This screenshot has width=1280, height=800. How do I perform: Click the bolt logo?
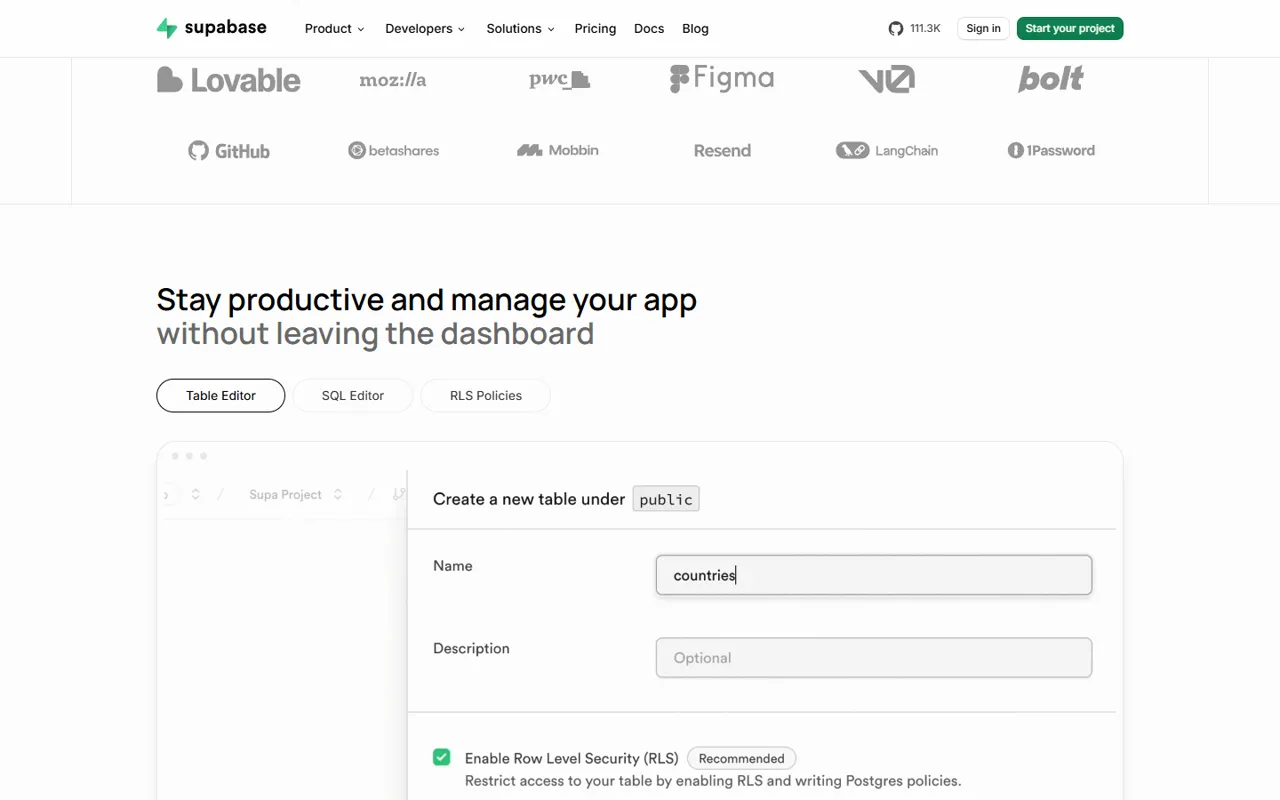1050,79
